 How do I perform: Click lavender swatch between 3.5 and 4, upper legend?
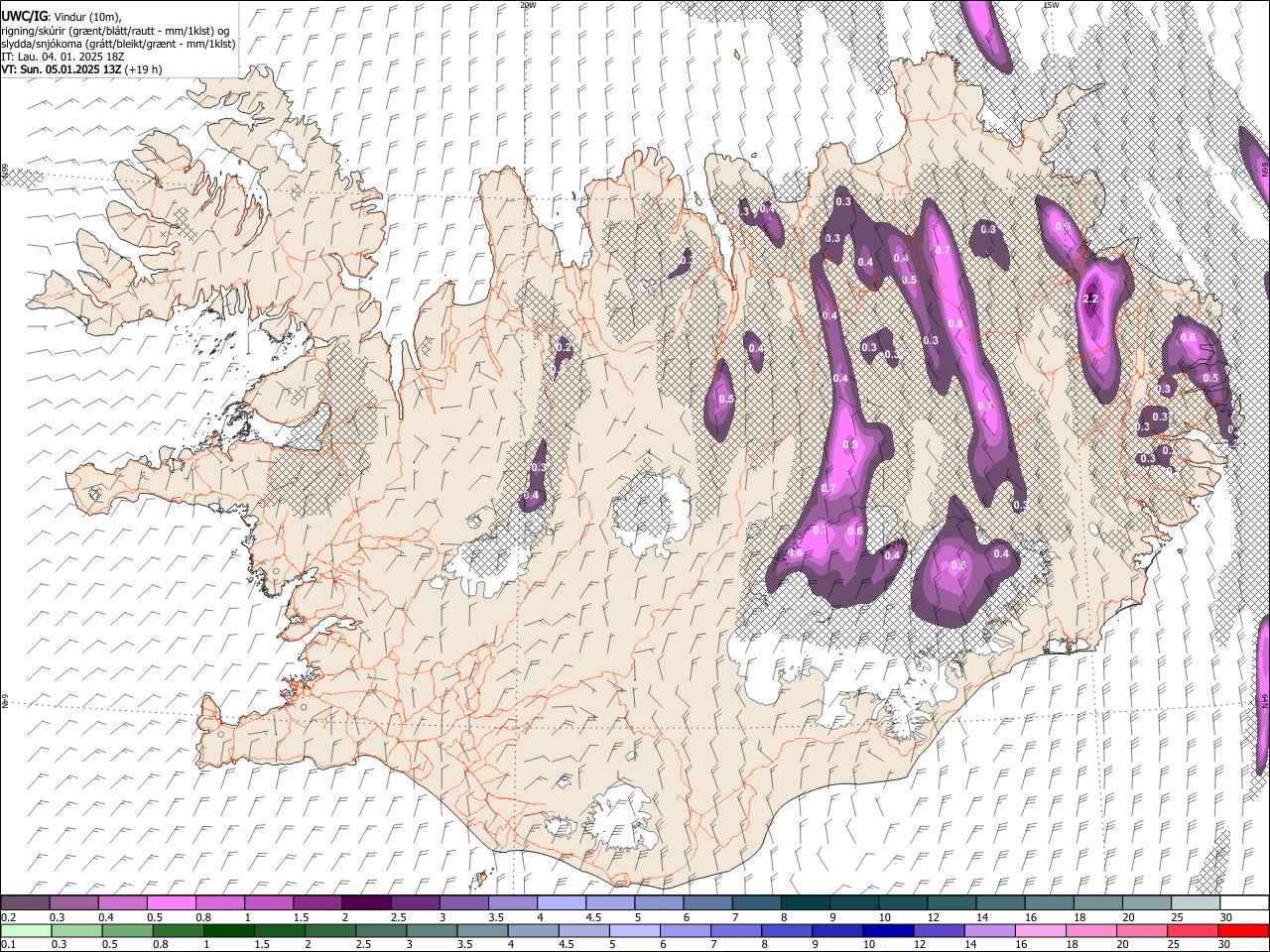(x=513, y=902)
